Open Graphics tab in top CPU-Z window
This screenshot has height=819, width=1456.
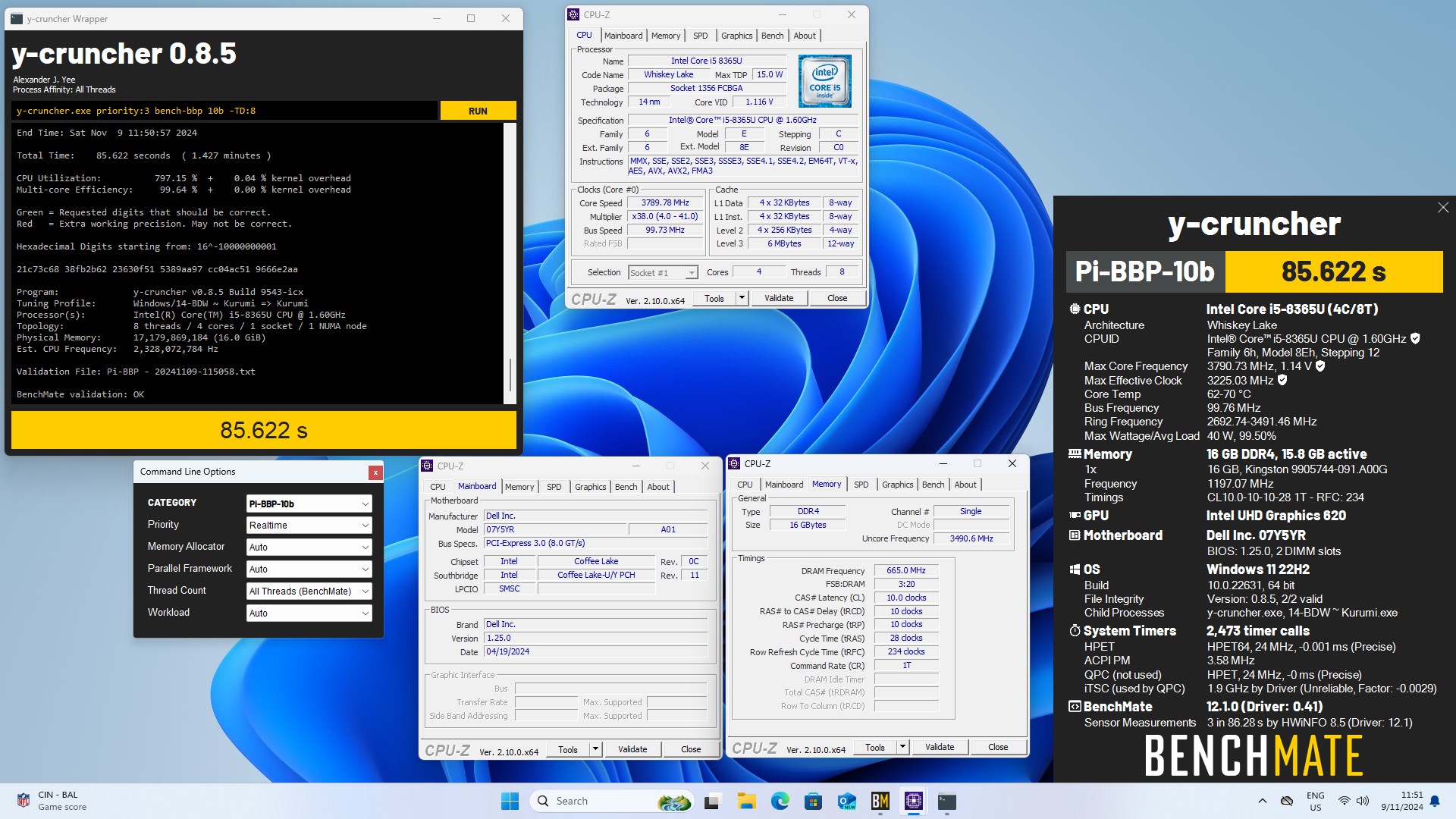tap(736, 36)
